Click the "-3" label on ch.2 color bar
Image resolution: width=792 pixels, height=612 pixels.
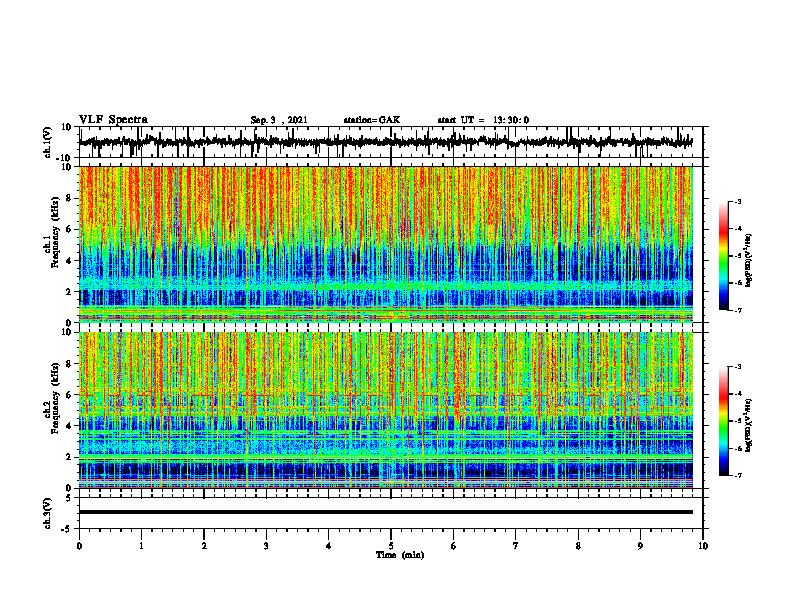coord(737,367)
